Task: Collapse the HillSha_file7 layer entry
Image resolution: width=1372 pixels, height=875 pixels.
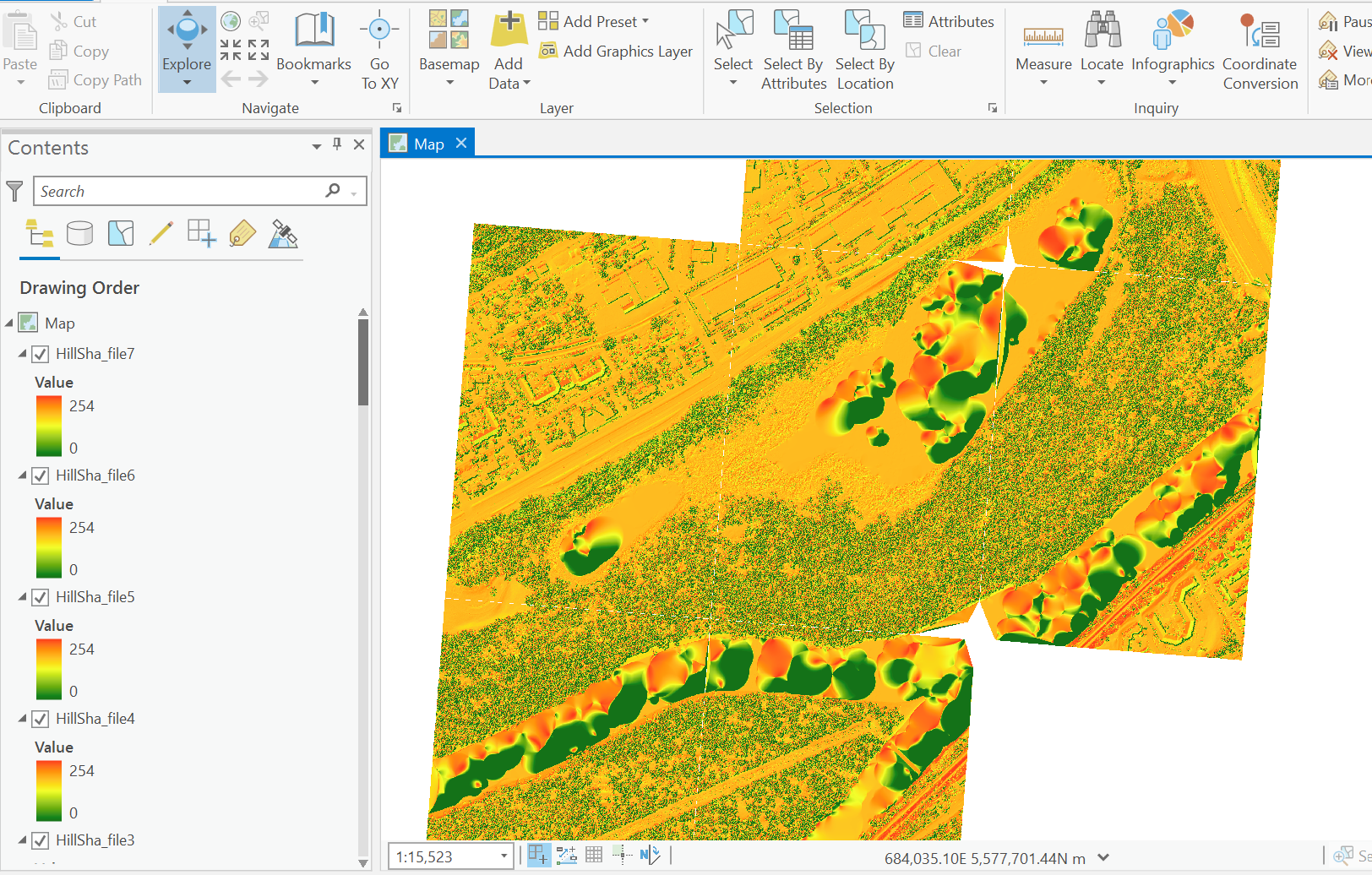Action: [x=22, y=354]
